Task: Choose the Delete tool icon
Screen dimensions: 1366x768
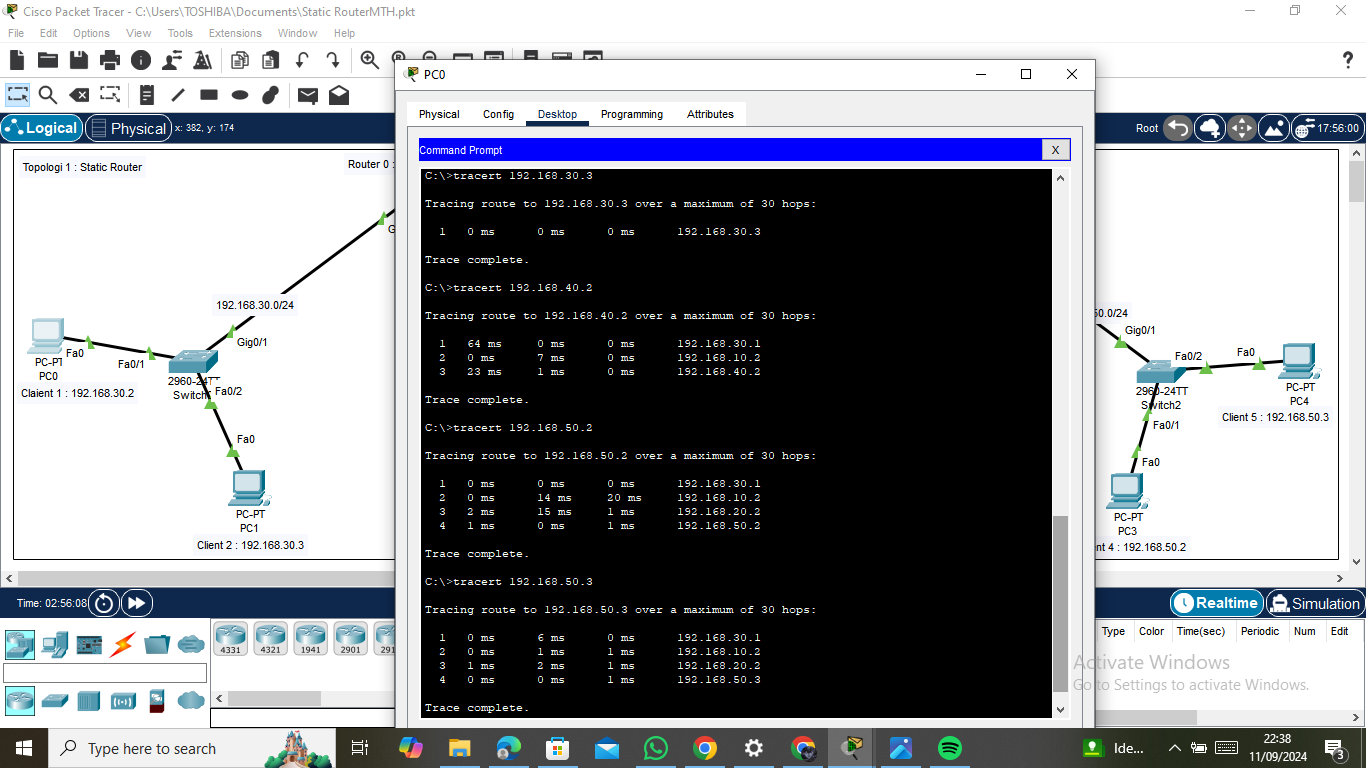Action: click(79, 95)
